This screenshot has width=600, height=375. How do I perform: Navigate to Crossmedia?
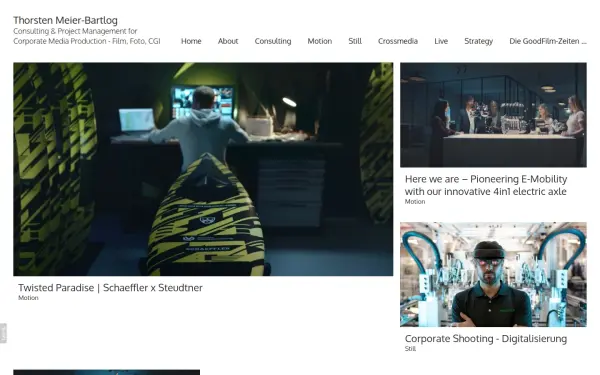tap(398, 41)
